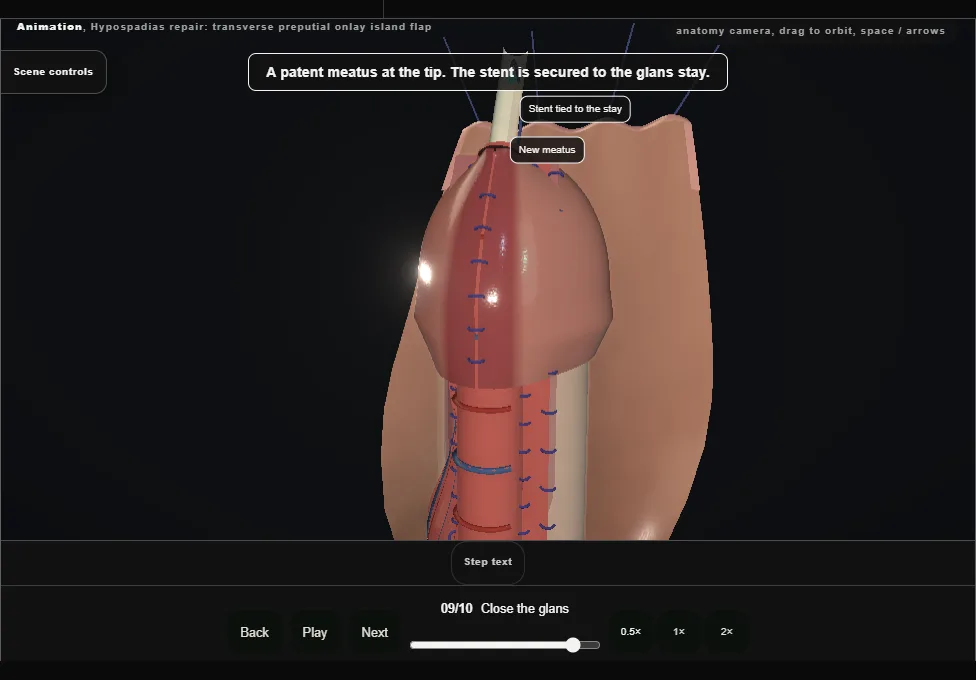The width and height of the screenshot is (976, 680).
Task: Set playback speed to 2×
Action: [x=726, y=631]
